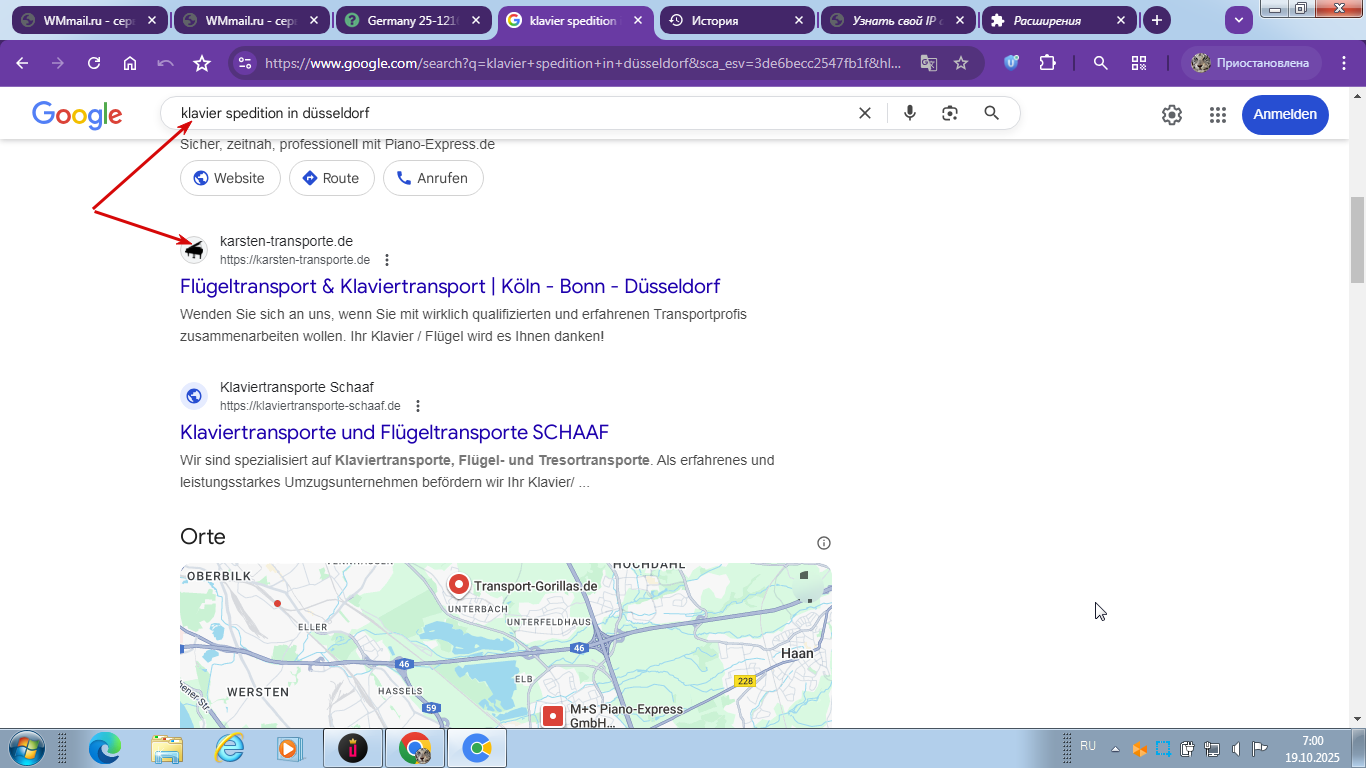Click the Transport-Gorillas.de red map pin
1366x768 pixels.
tap(459, 586)
